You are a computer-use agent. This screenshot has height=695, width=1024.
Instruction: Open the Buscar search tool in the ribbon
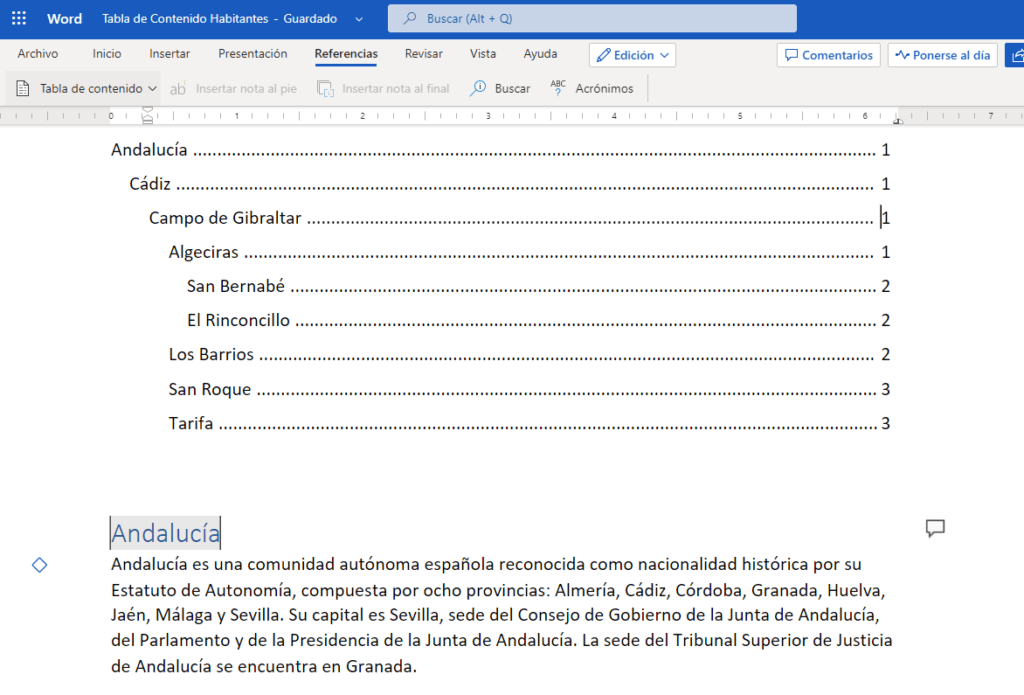click(x=499, y=88)
